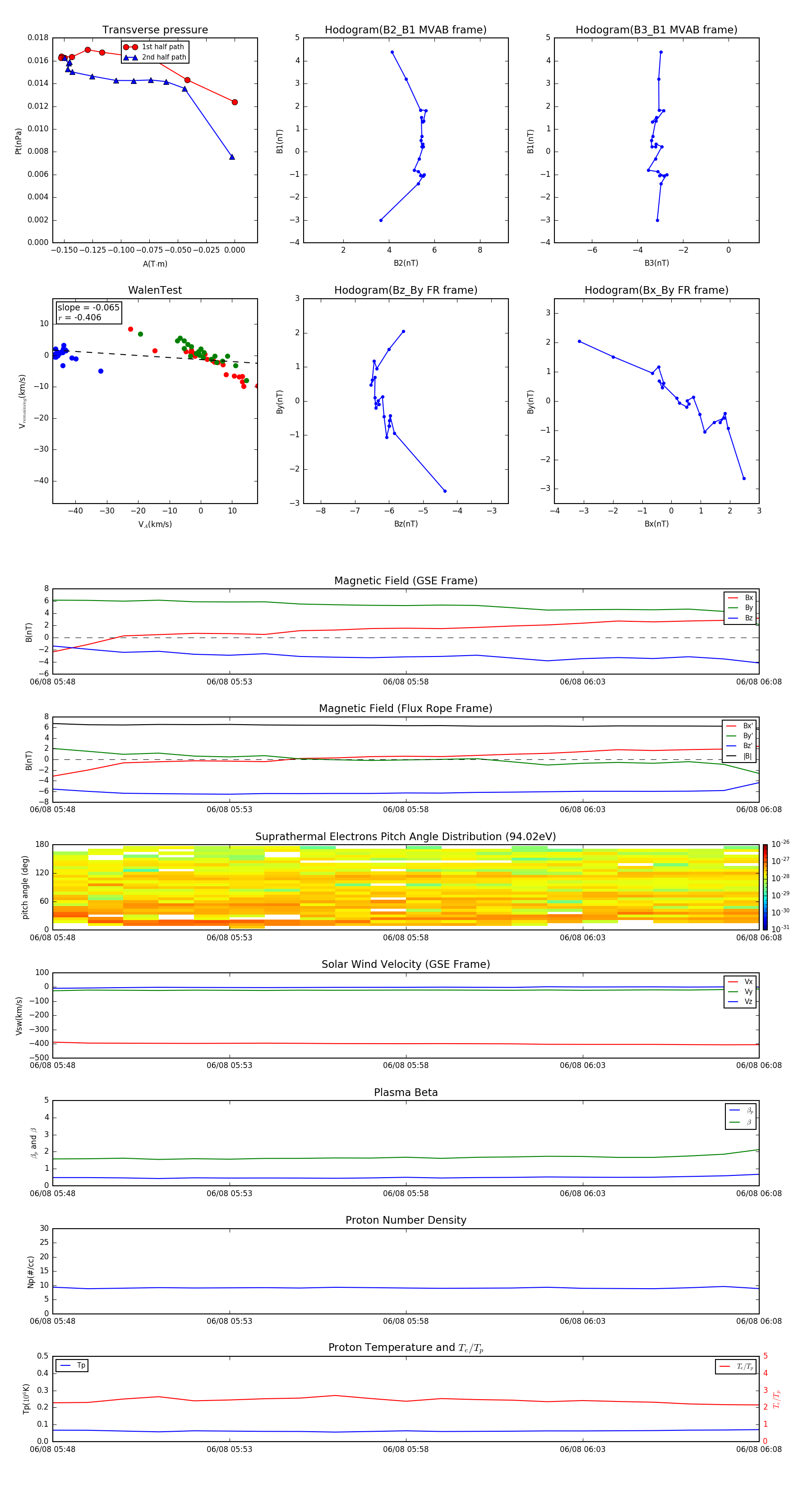Click the pitch angle color scale bar
Viewport: 812px width, 1489px height.
click(x=765, y=887)
